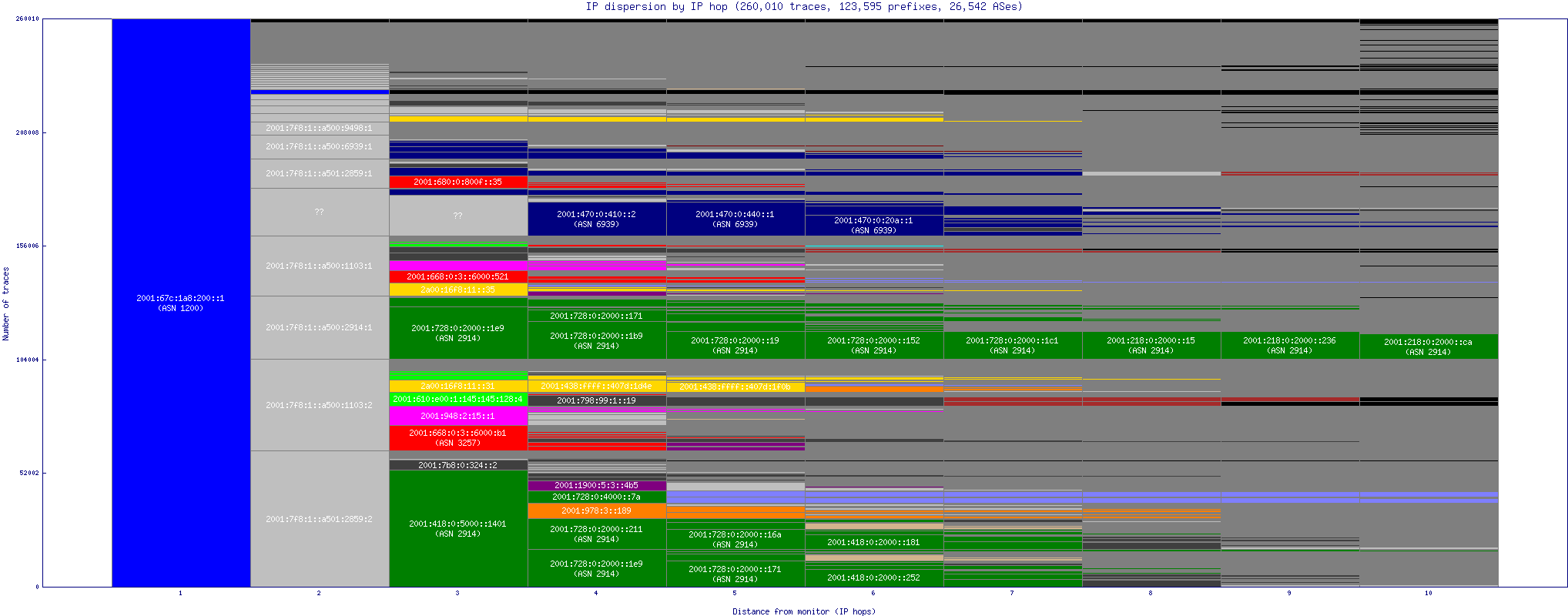This screenshot has height=616, width=1568.
Task: Select the green 2001:218:0:2000::15 block
Action: (1151, 345)
